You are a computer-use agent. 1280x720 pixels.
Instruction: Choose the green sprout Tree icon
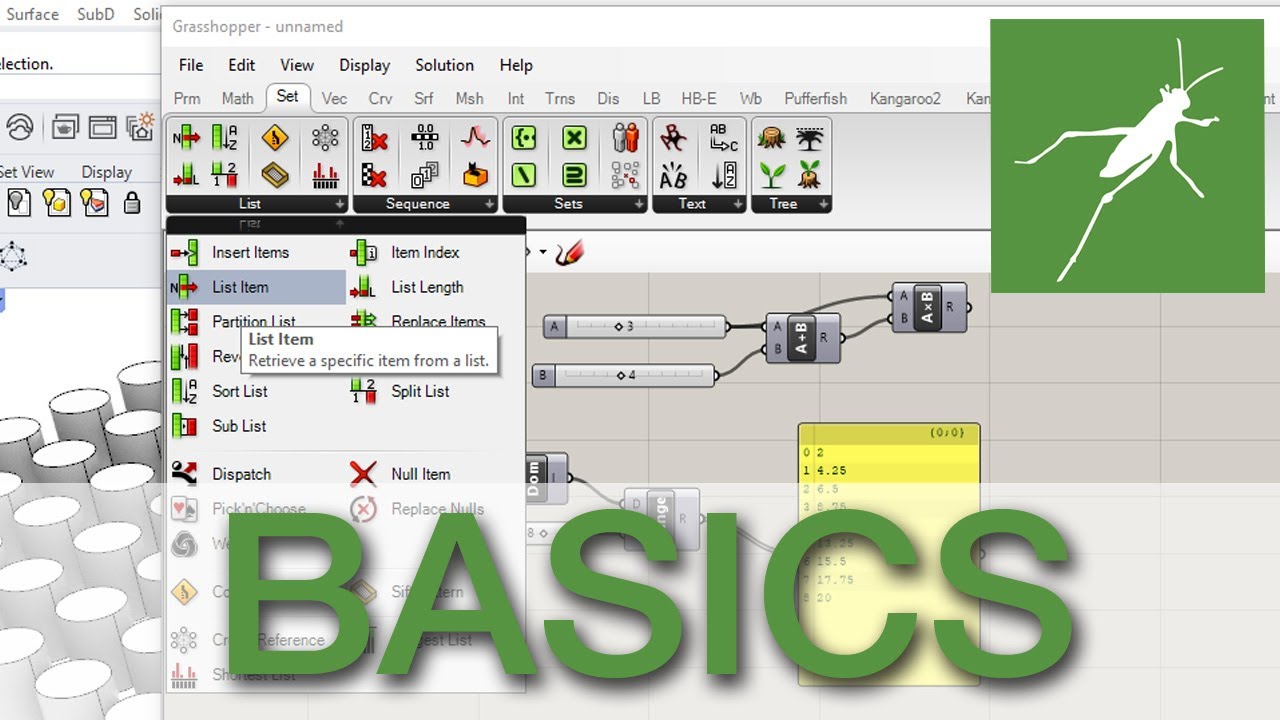pyautogui.click(x=772, y=175)
